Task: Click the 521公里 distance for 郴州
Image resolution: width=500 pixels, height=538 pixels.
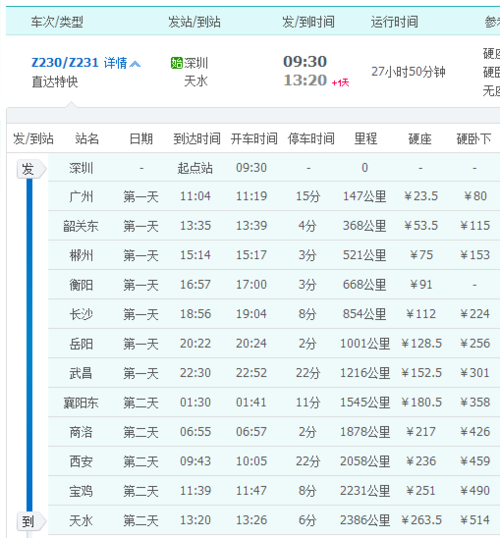Action: click(364, 255)
